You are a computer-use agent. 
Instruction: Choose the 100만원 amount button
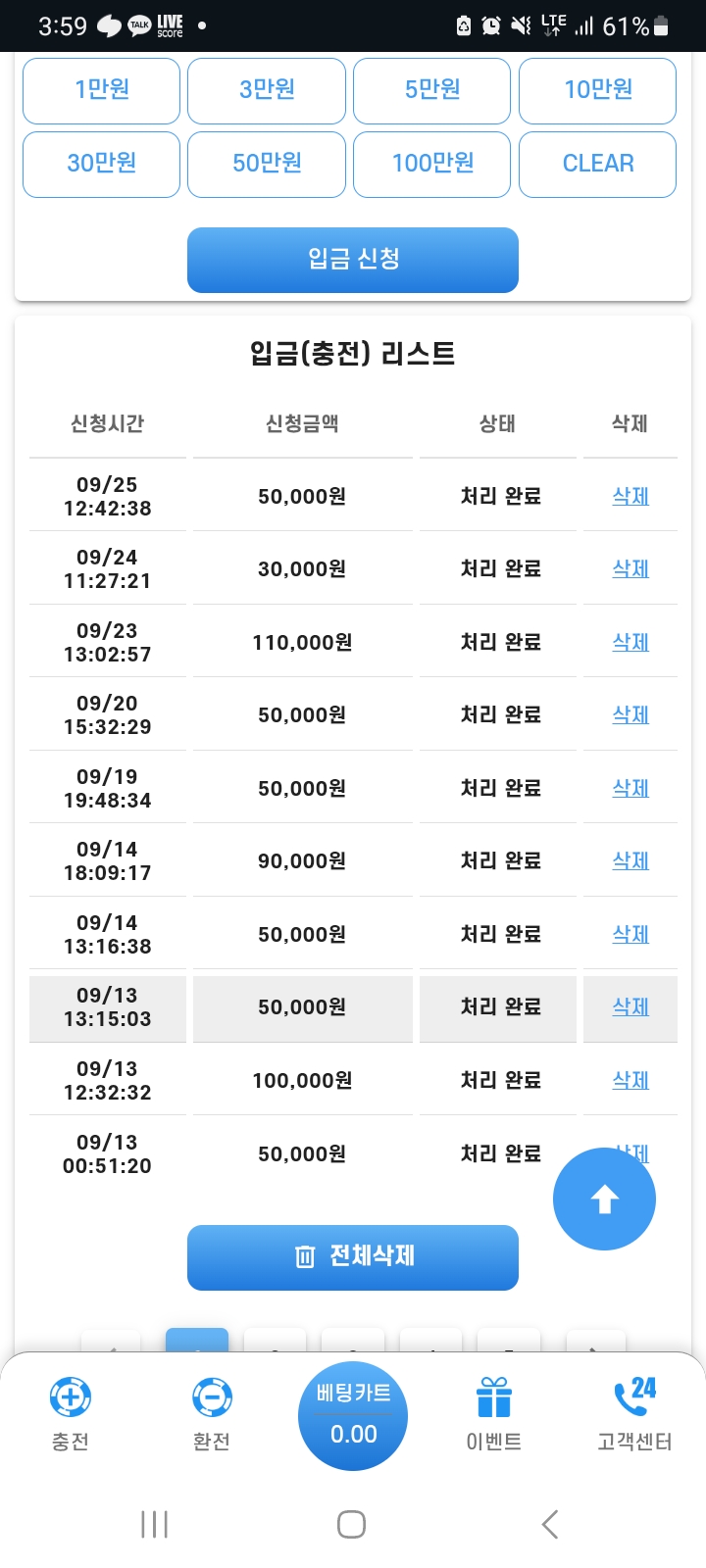point(432,164)
